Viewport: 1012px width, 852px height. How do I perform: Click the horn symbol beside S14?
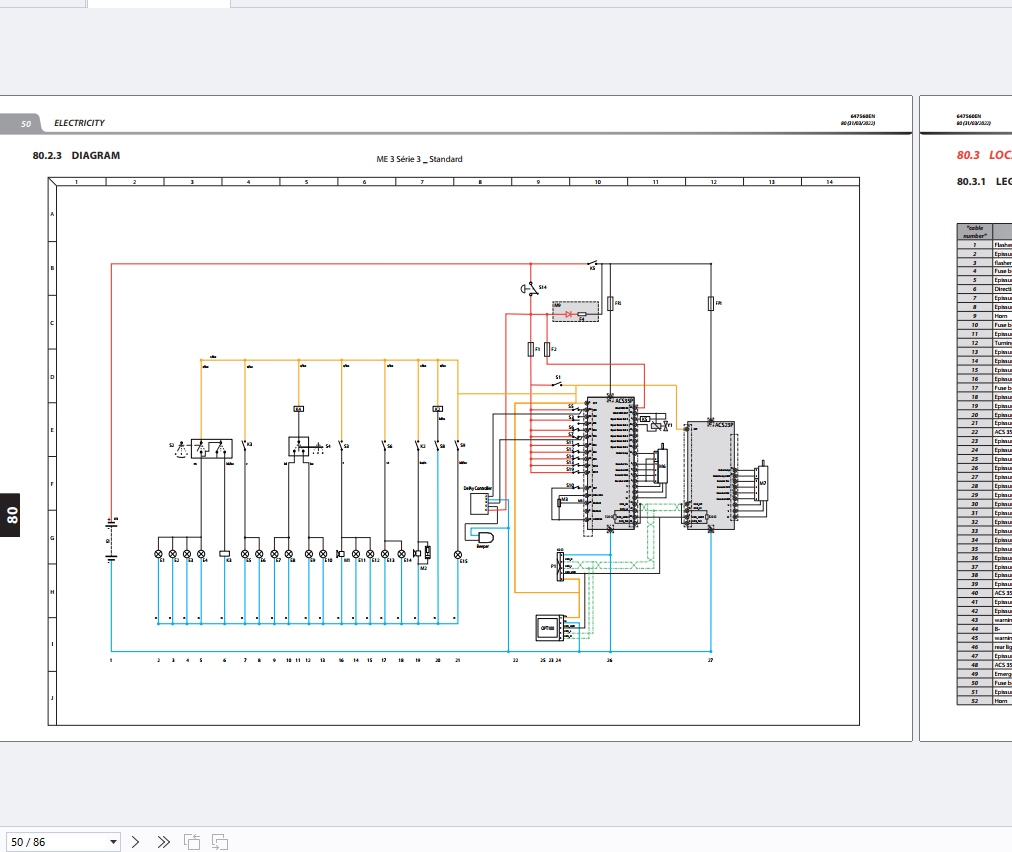click(x=524, y=289)
